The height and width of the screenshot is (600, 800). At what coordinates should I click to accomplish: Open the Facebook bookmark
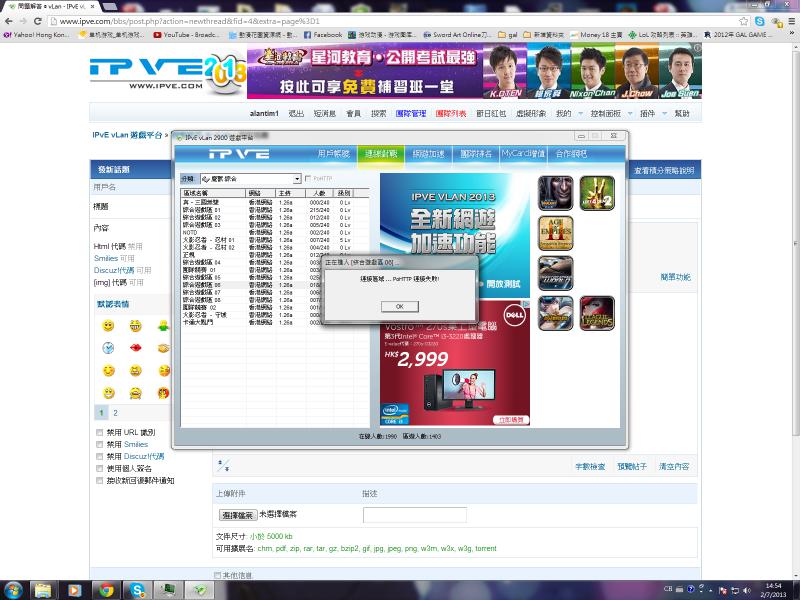(323, 35)
